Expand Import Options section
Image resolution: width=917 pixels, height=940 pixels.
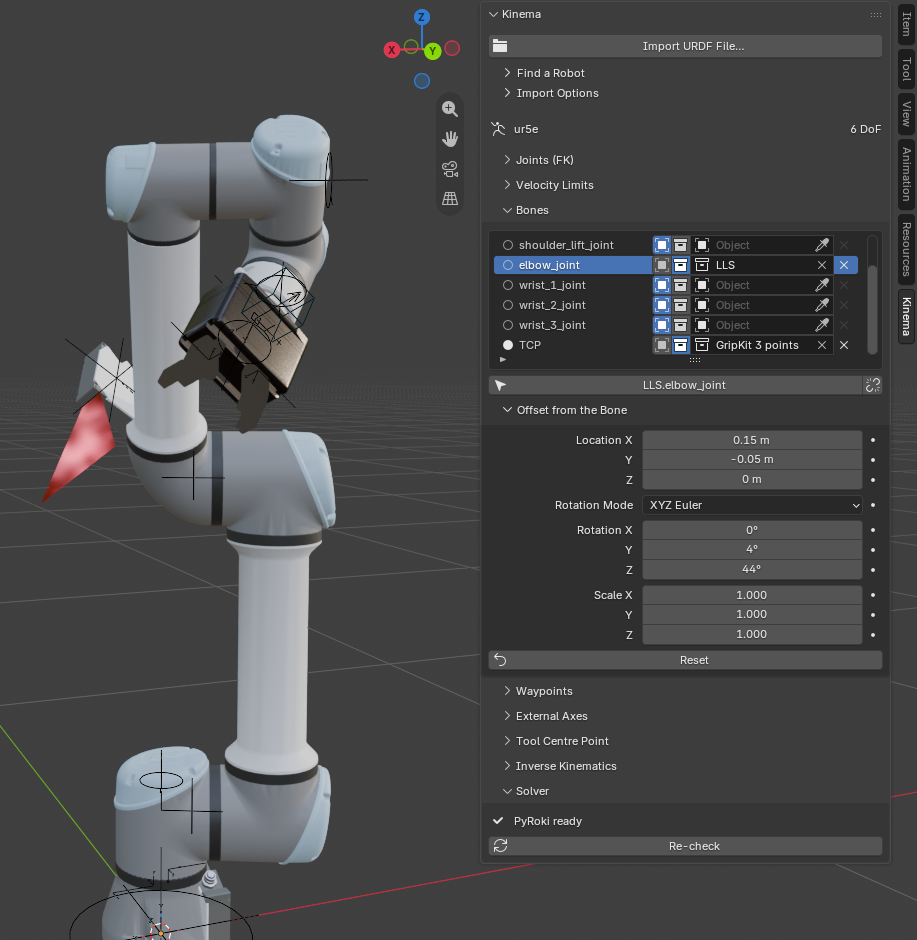(x=507, y=93)
